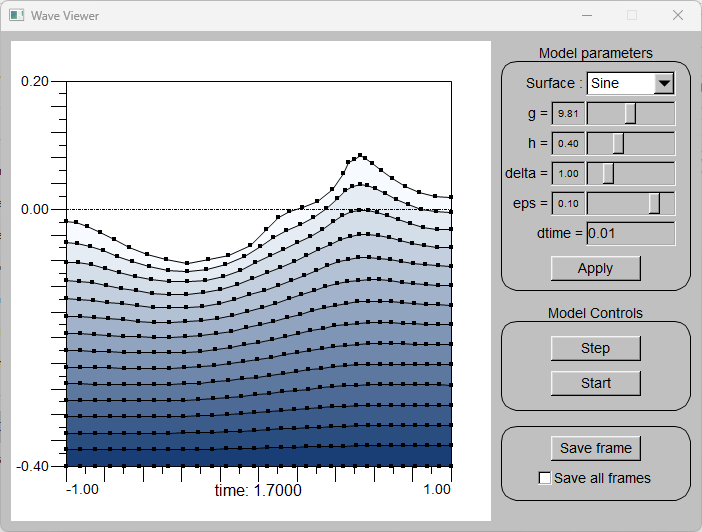Click the Save frame button
Screen dimensions: 702x532
[595, 448]
